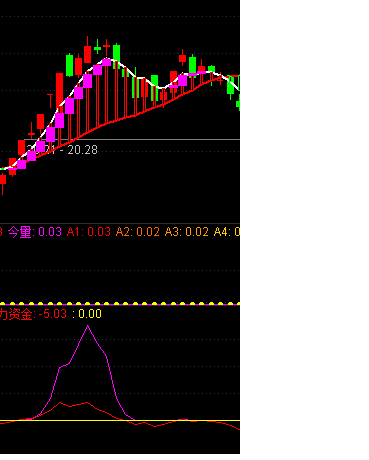Click the 20.28 price level label
The image size is (369, 460).
pyautogui.click(x=82, y=150)
